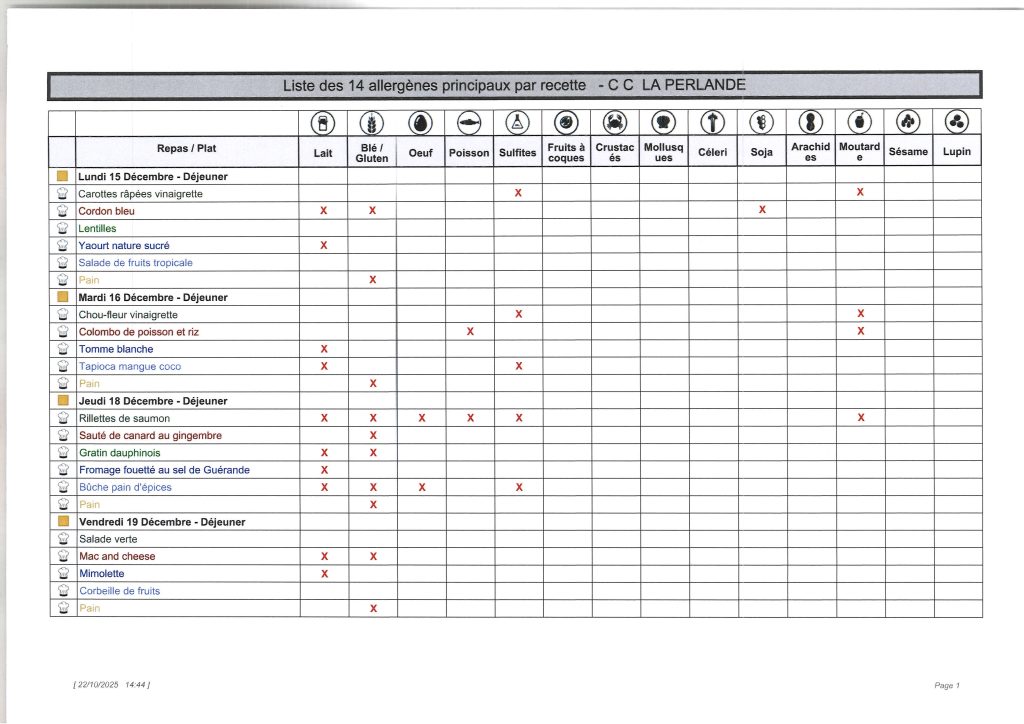1024x724 pixels.
Task: Click the orange square beside Lundi 15 Décembre
Action: (x=62, y=177)
